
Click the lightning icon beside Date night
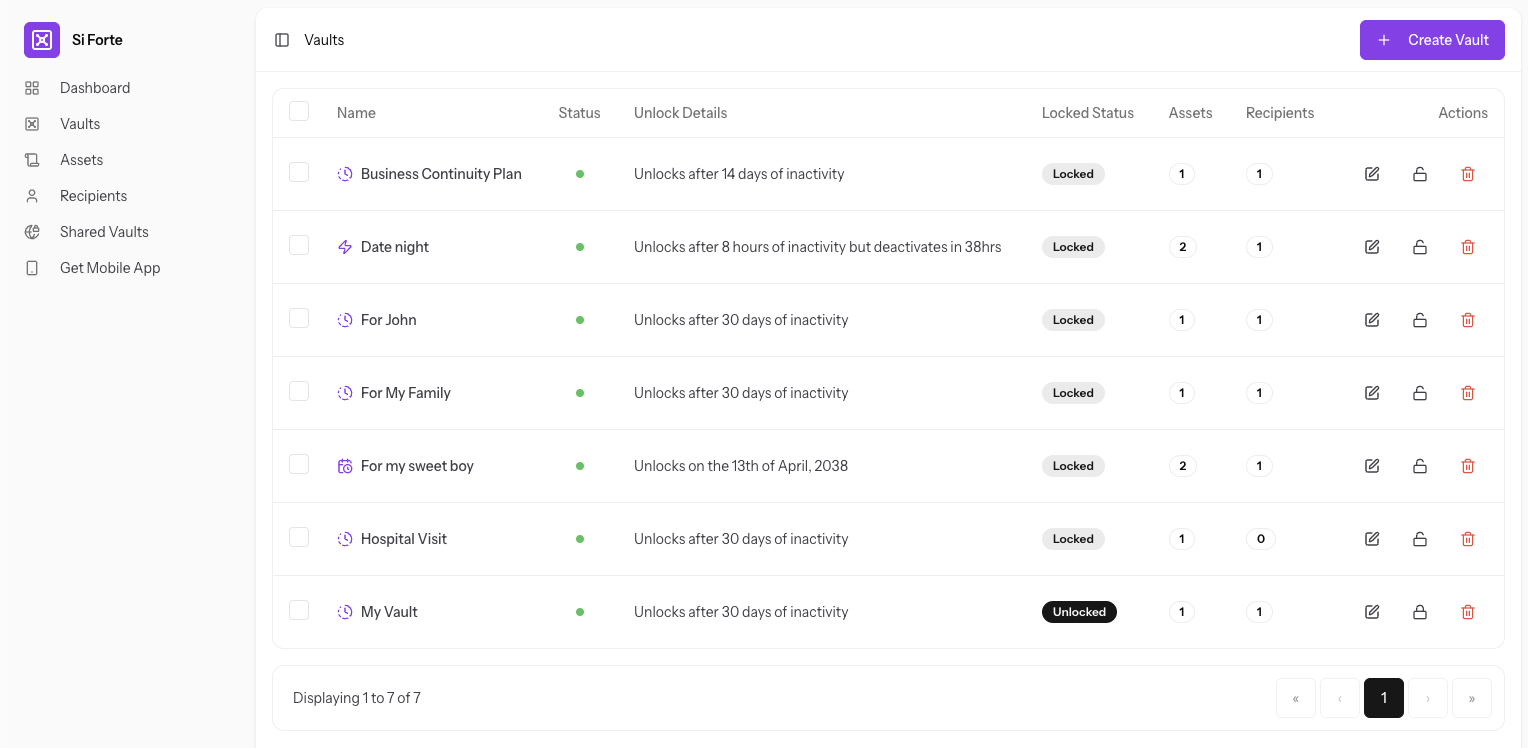[345, 247]
